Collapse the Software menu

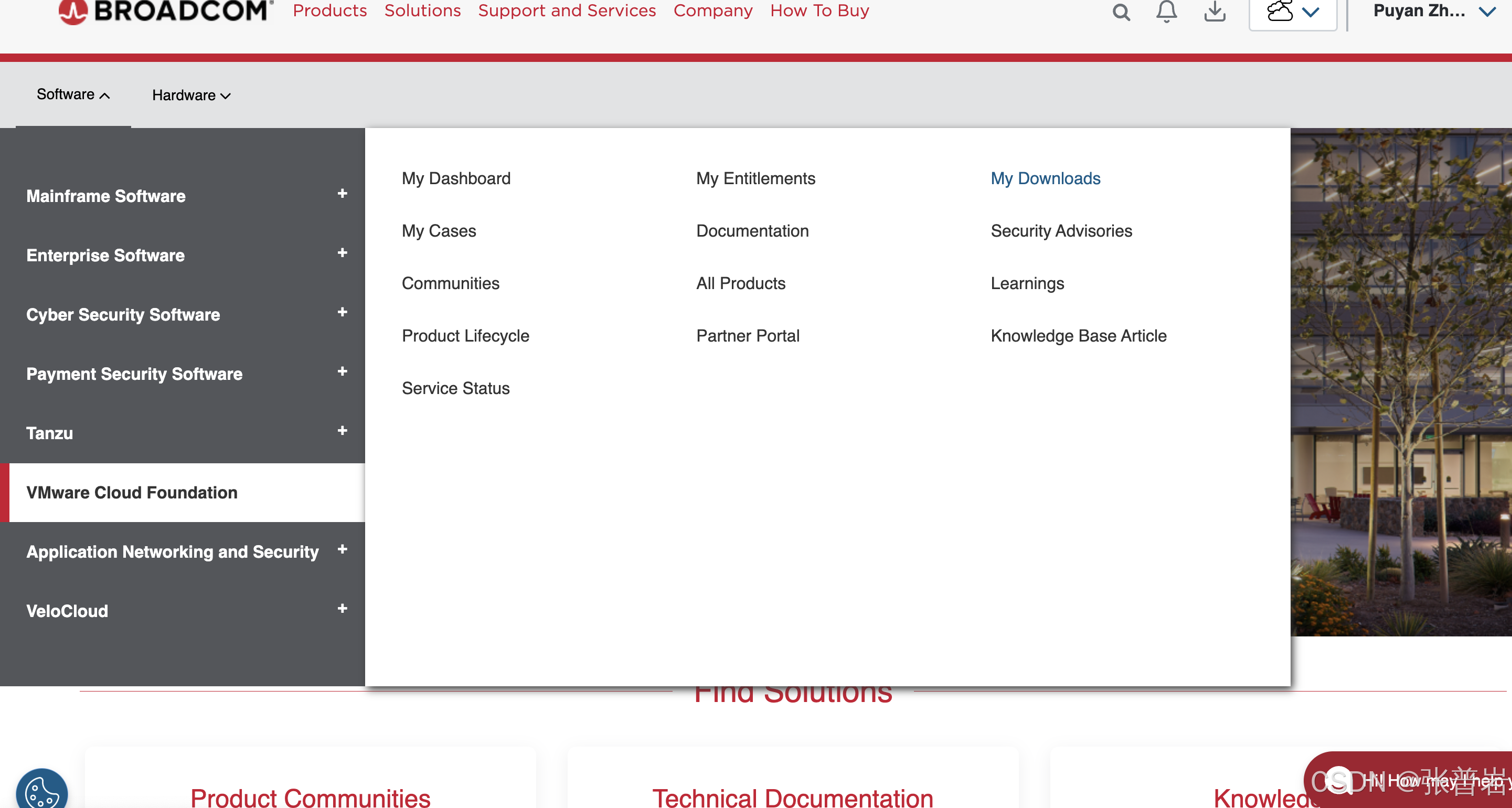pyautogui.click(x=73, y=94)
